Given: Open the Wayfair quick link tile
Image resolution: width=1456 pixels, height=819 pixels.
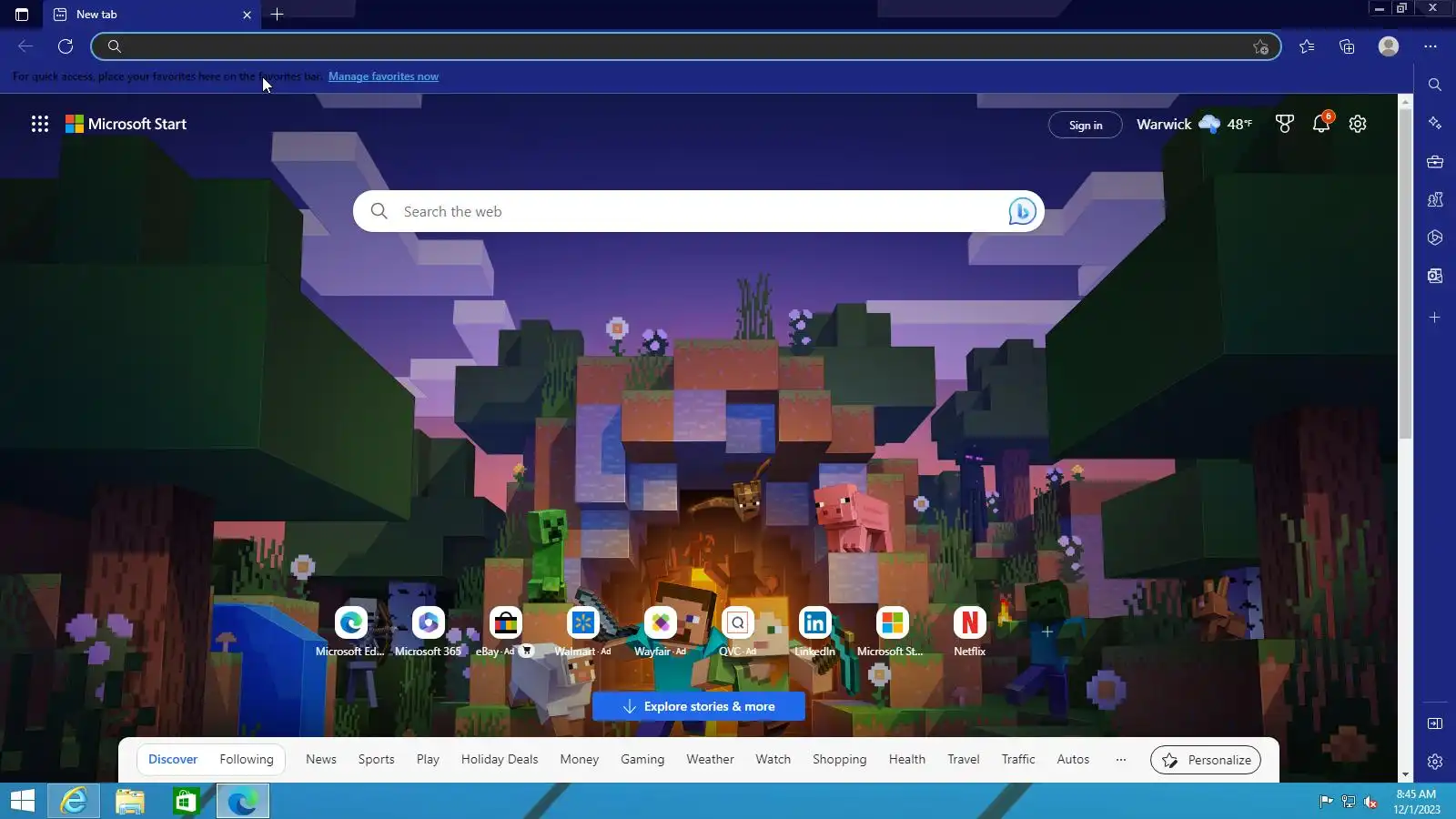Looking at the screenshot, I should coord(660,631).
